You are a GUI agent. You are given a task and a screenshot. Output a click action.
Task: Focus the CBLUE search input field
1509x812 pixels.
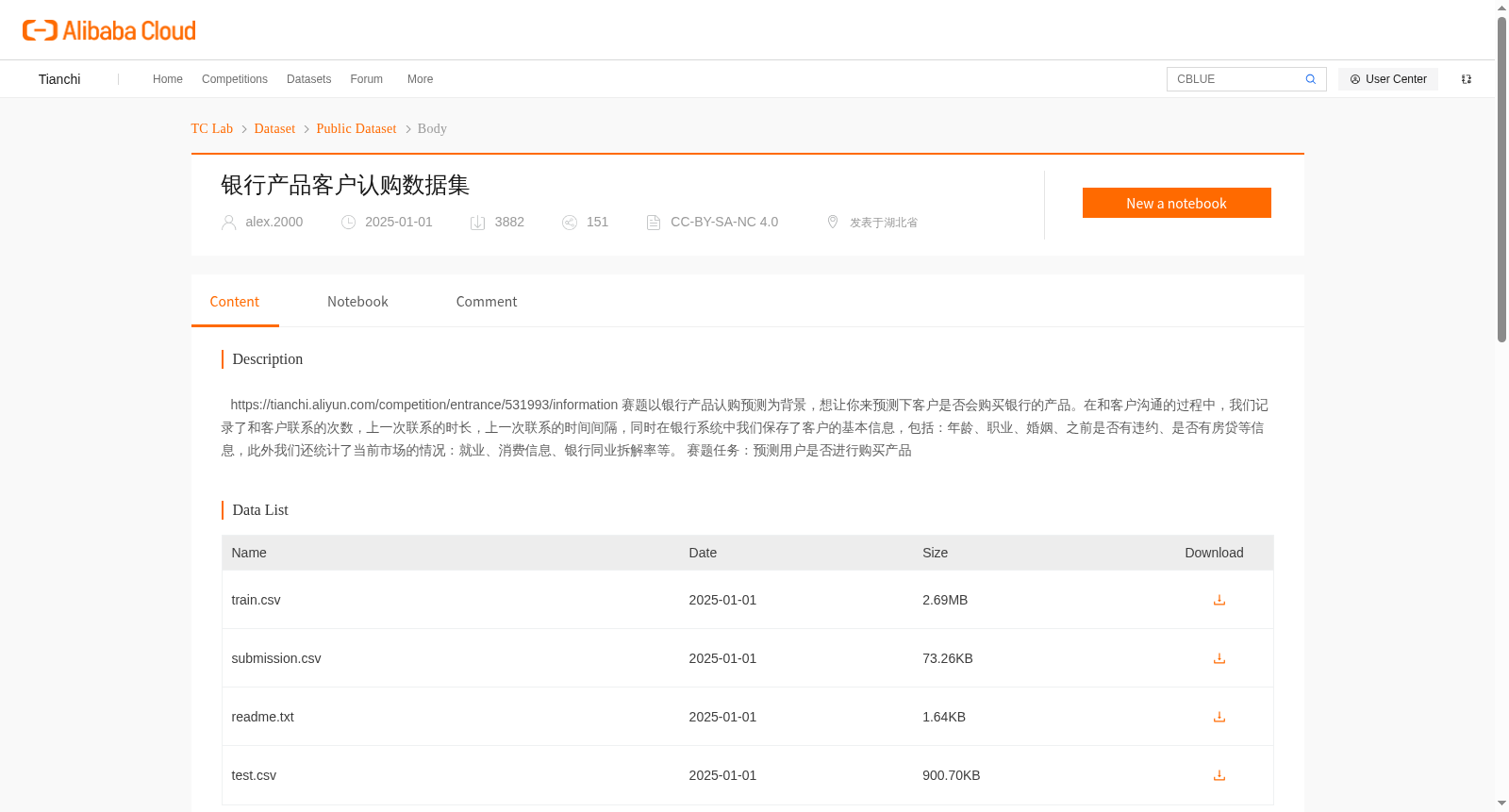pos(1235,79)
